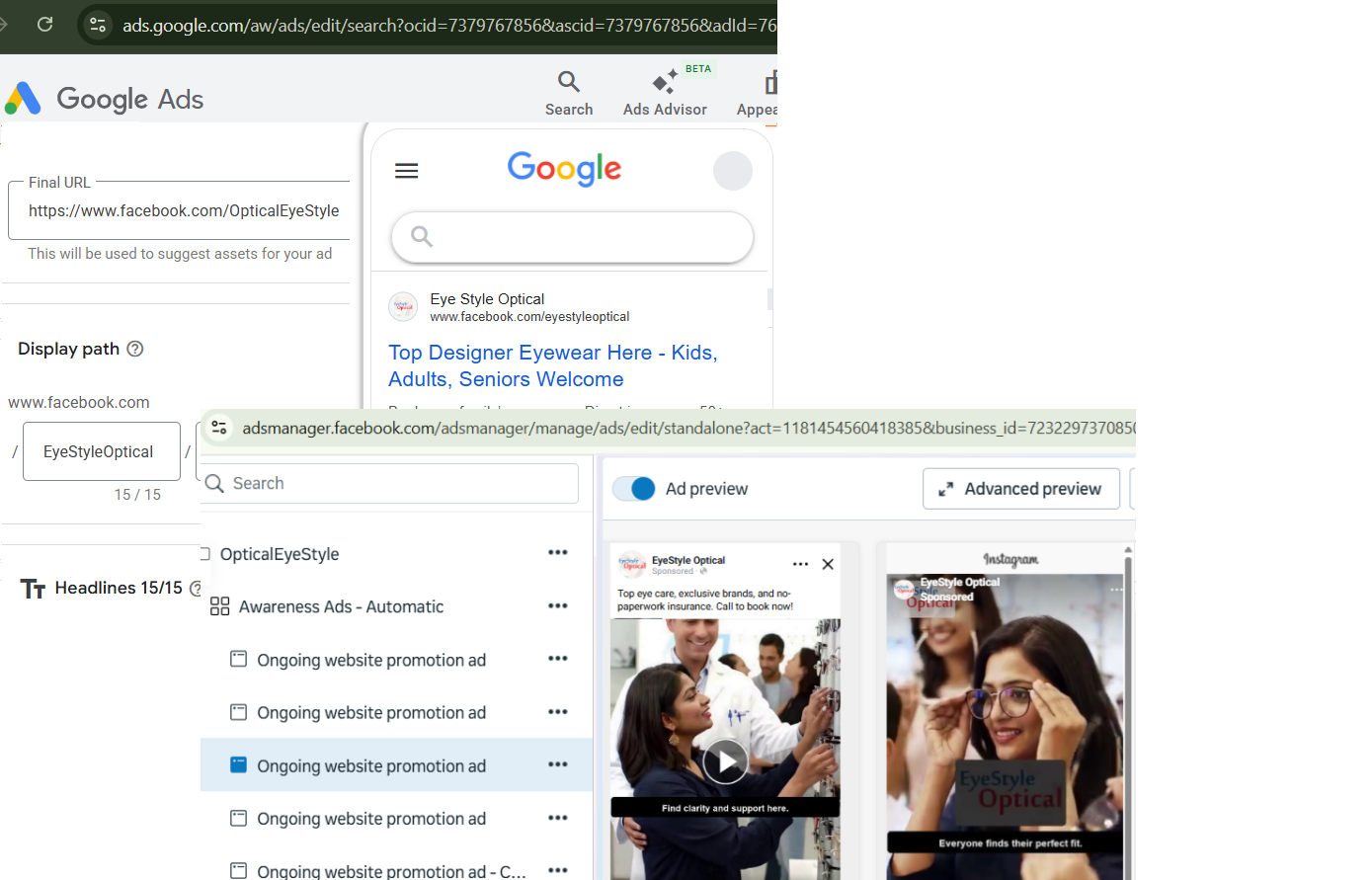Screen dimensions: 1372x880
Task: Click the Final URL input field
Action: pyautogui.click(x=184, y=211)
